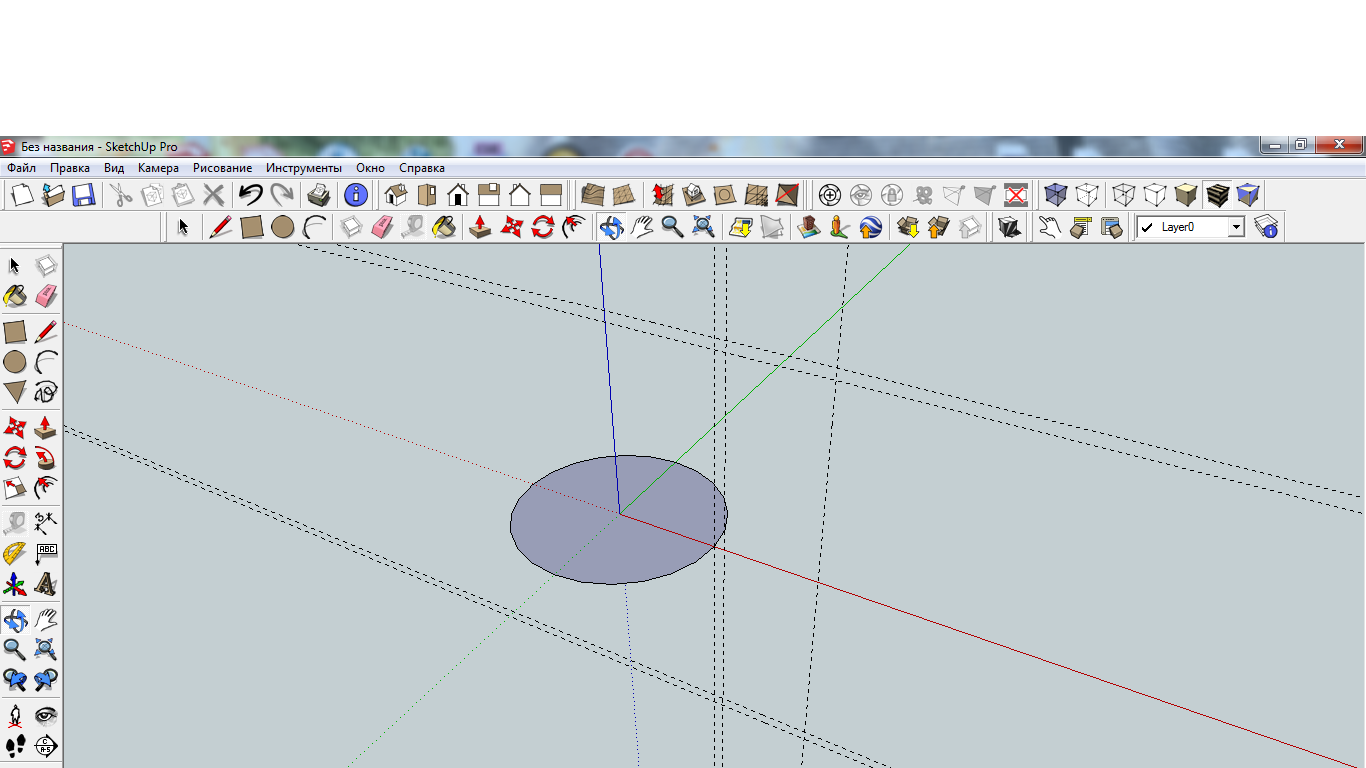The height and width of the screenshot is (768, 1366).
Task: Click the Axes tool
Action: (x=15, y=583)
